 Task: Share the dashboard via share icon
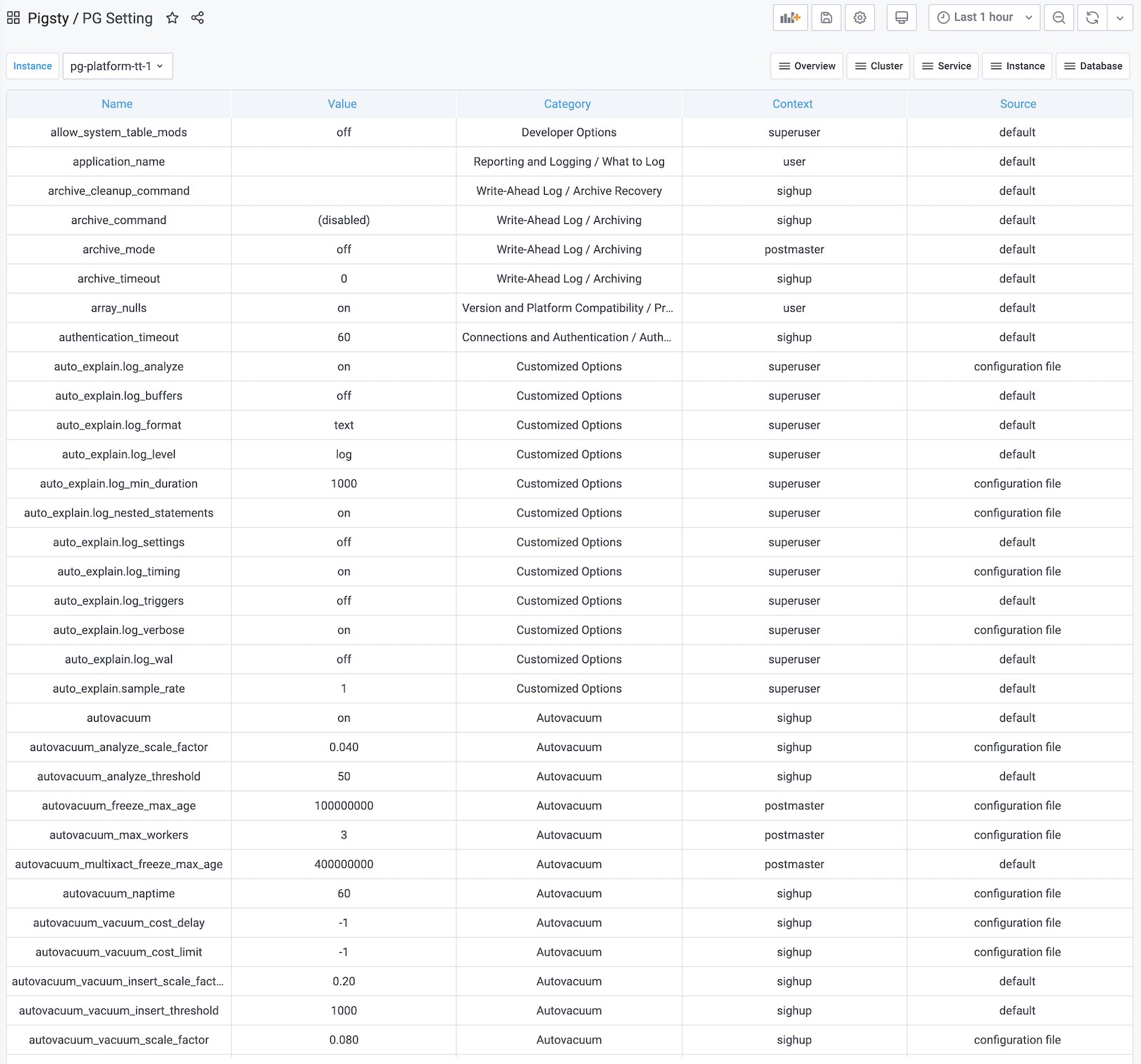198,18
